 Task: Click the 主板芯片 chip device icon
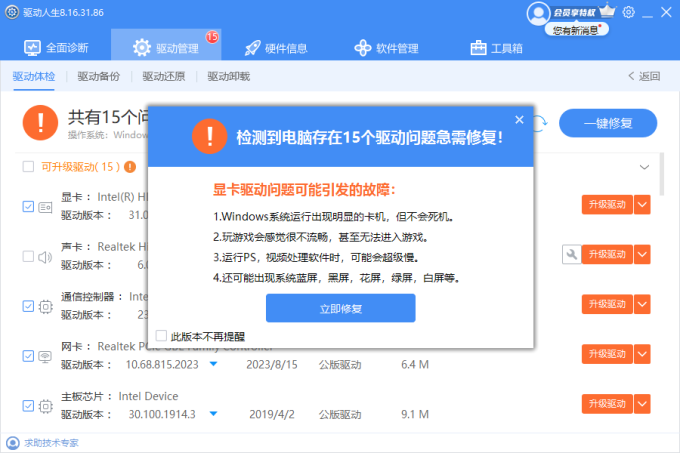click(x=45, y=407)
